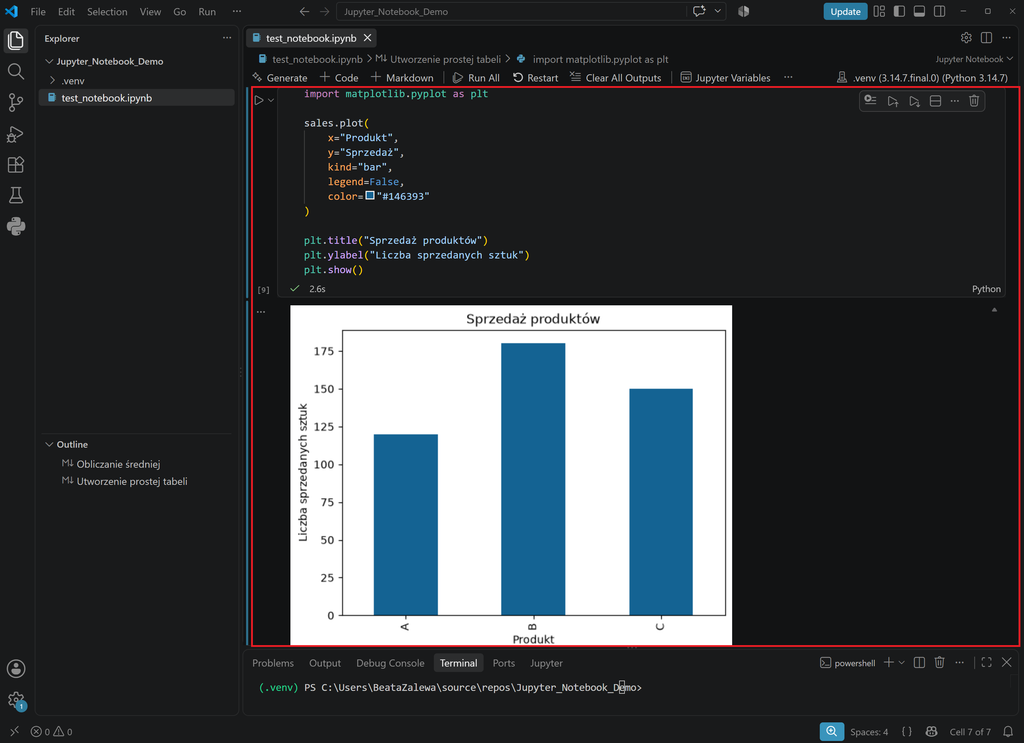Open the cell output actions ellipsis
The image size is (1024, 743).
(x=261, y=312)
